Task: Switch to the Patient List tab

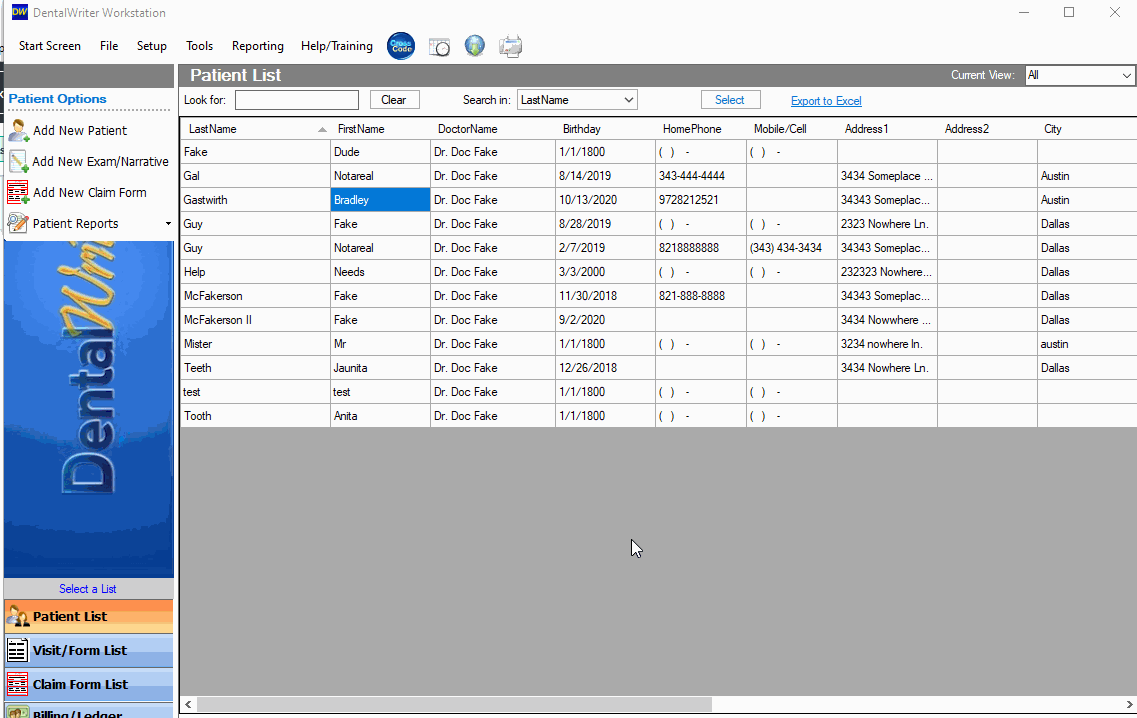Action: [88, 616]
